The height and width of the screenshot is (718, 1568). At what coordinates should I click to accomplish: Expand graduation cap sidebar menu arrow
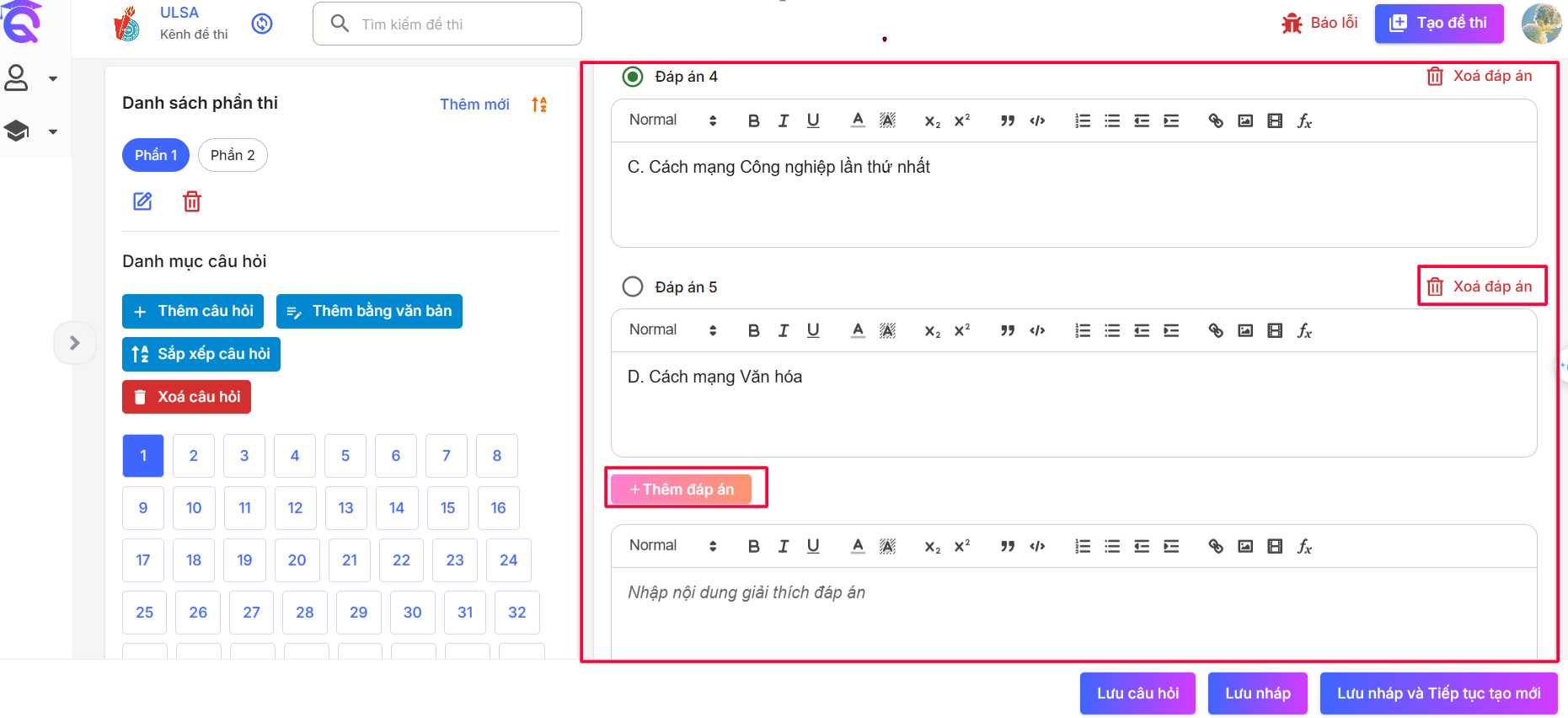[53, 131]
